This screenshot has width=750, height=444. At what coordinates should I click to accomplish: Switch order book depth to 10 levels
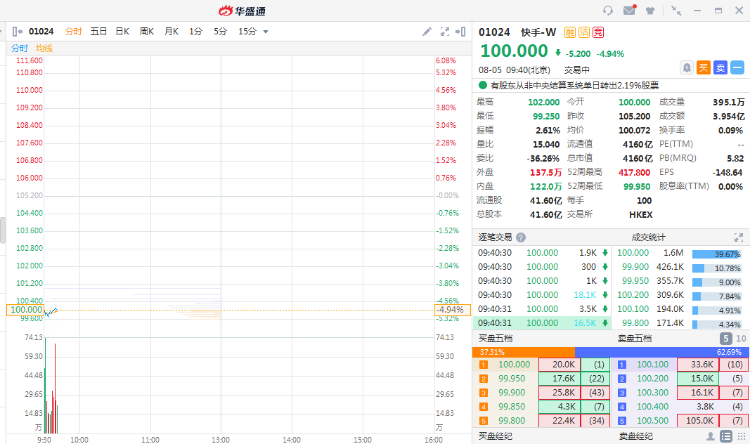tap(740, 338)
